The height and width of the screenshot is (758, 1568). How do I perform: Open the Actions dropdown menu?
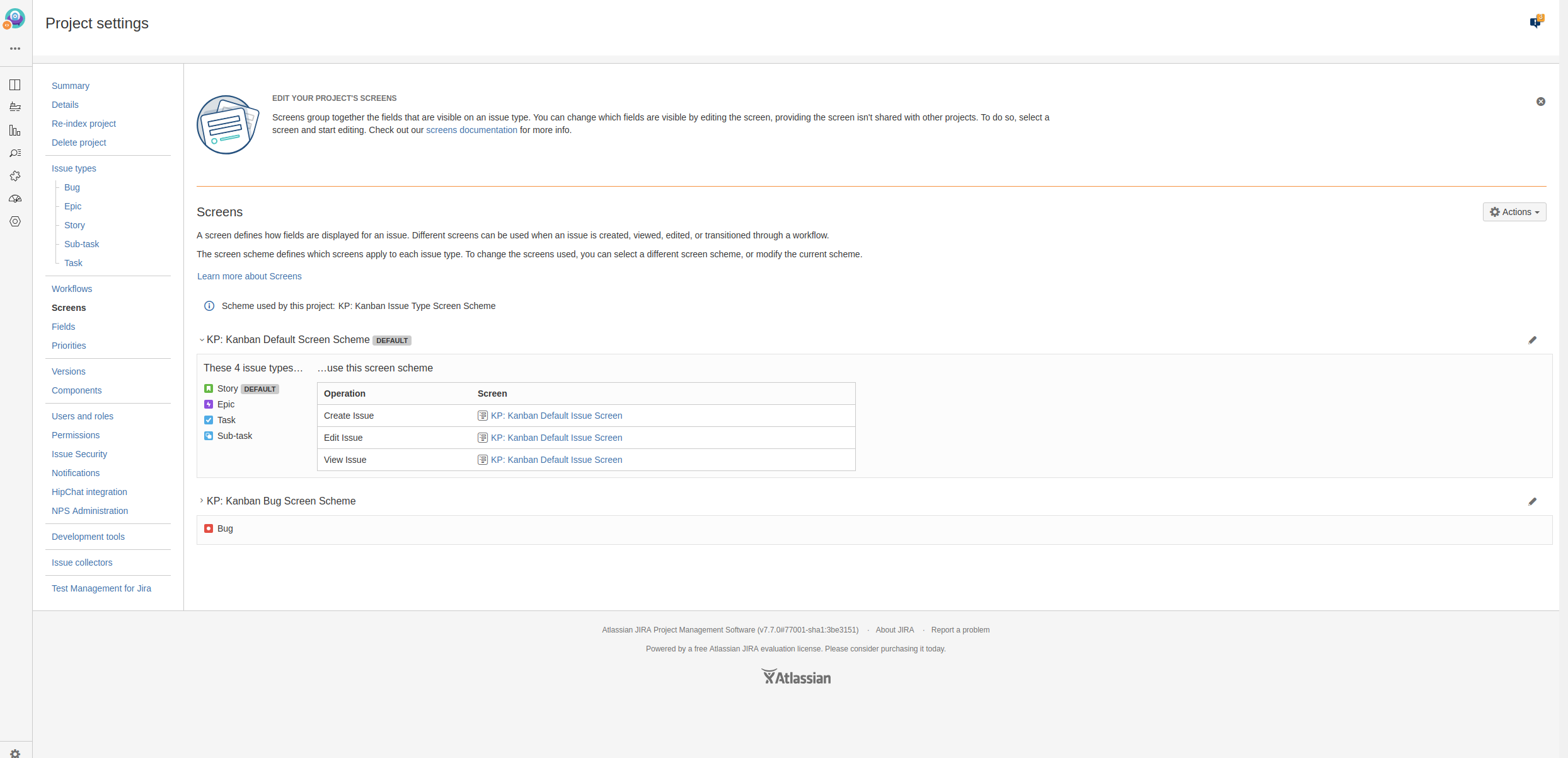pyautogui.click(x=1514, y=212)
